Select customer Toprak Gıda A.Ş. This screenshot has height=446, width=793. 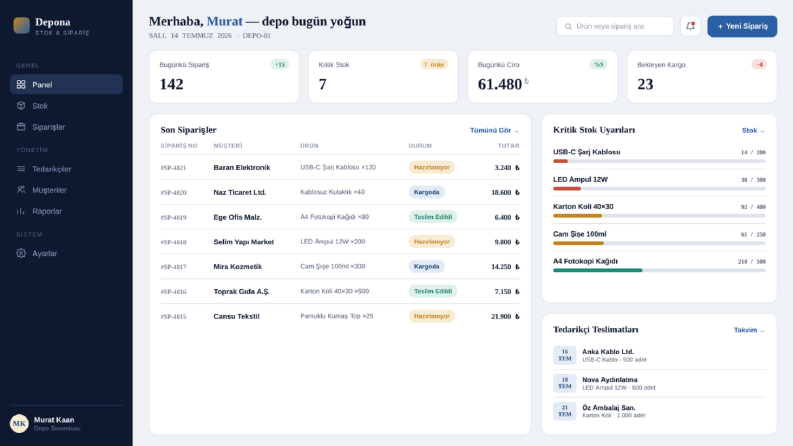241,291
